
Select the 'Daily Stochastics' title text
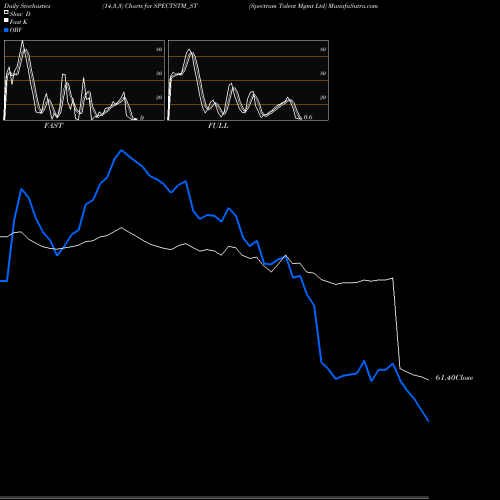(27, 6)
